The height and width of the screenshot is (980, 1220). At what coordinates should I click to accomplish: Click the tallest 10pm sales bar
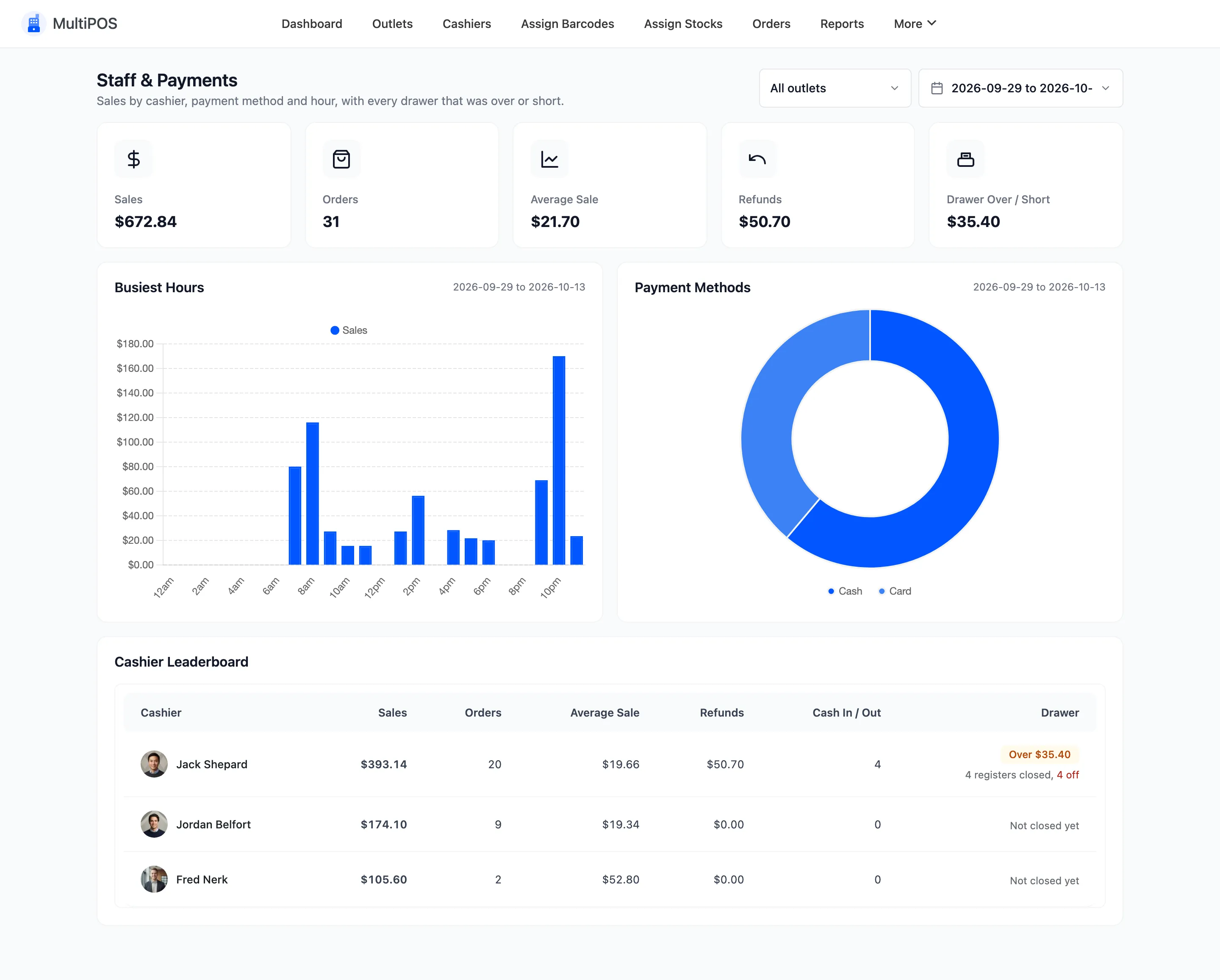558,460
